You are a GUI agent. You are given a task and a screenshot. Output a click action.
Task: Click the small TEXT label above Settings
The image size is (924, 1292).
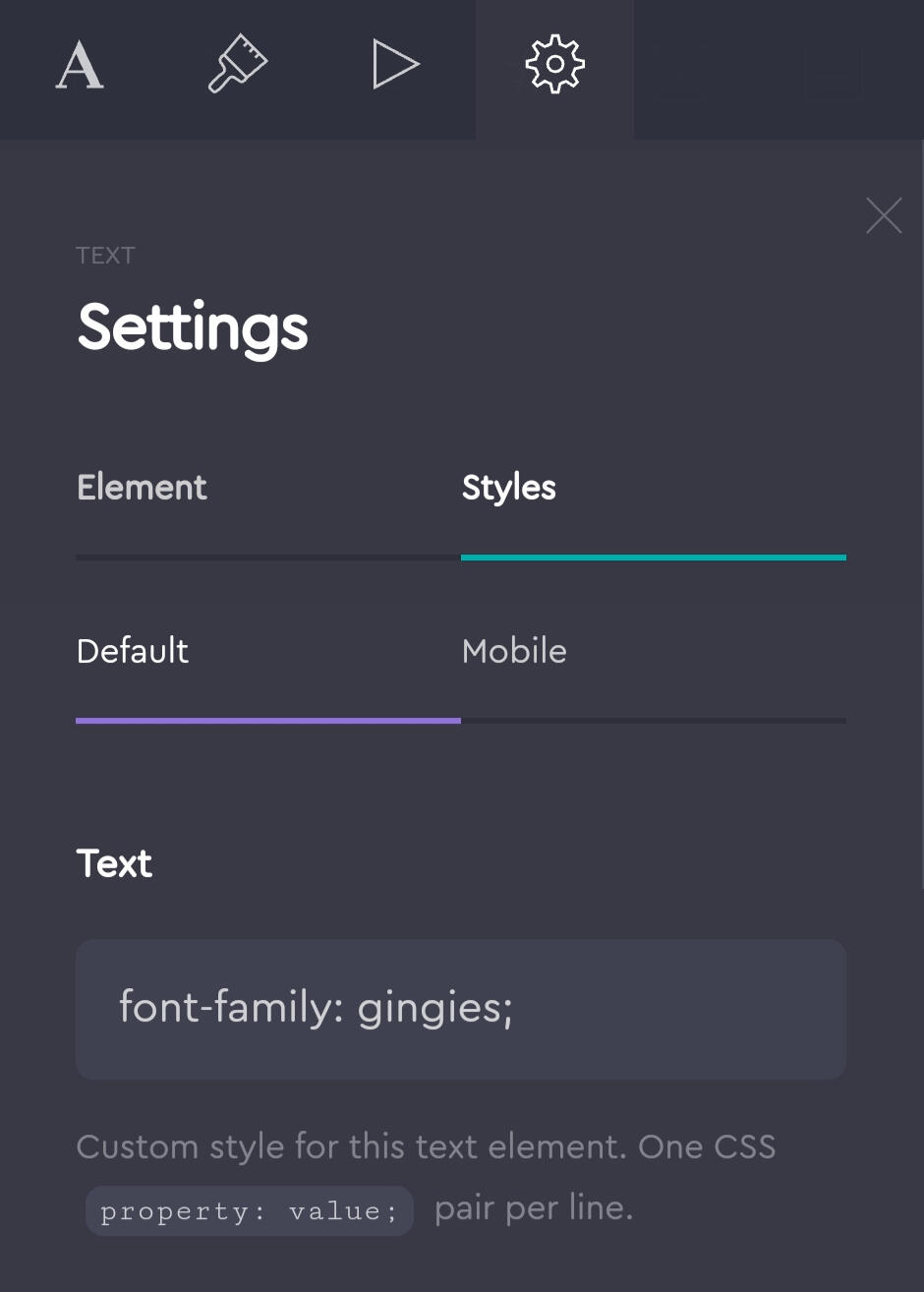pos(105,256)
